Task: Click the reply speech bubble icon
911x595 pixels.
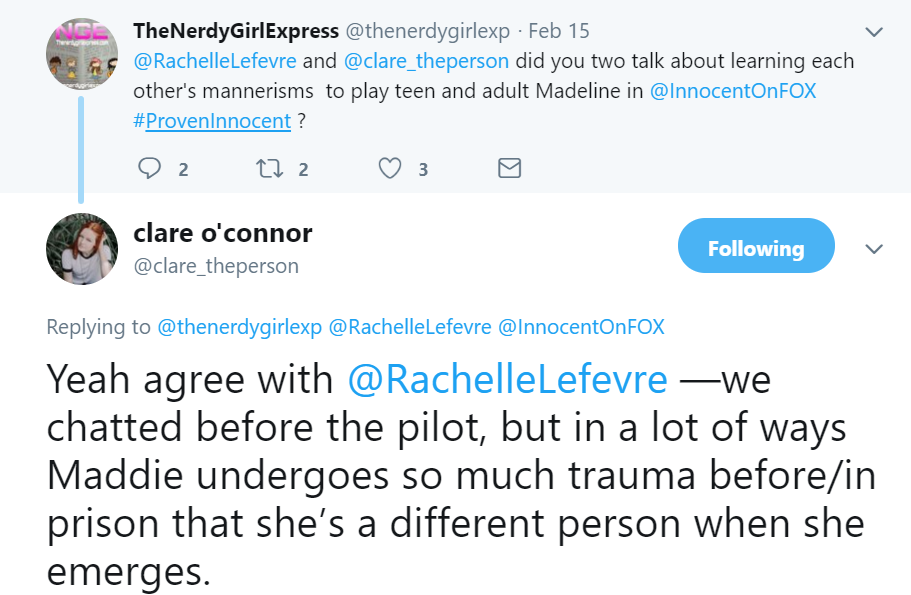Action: point(150,168)
